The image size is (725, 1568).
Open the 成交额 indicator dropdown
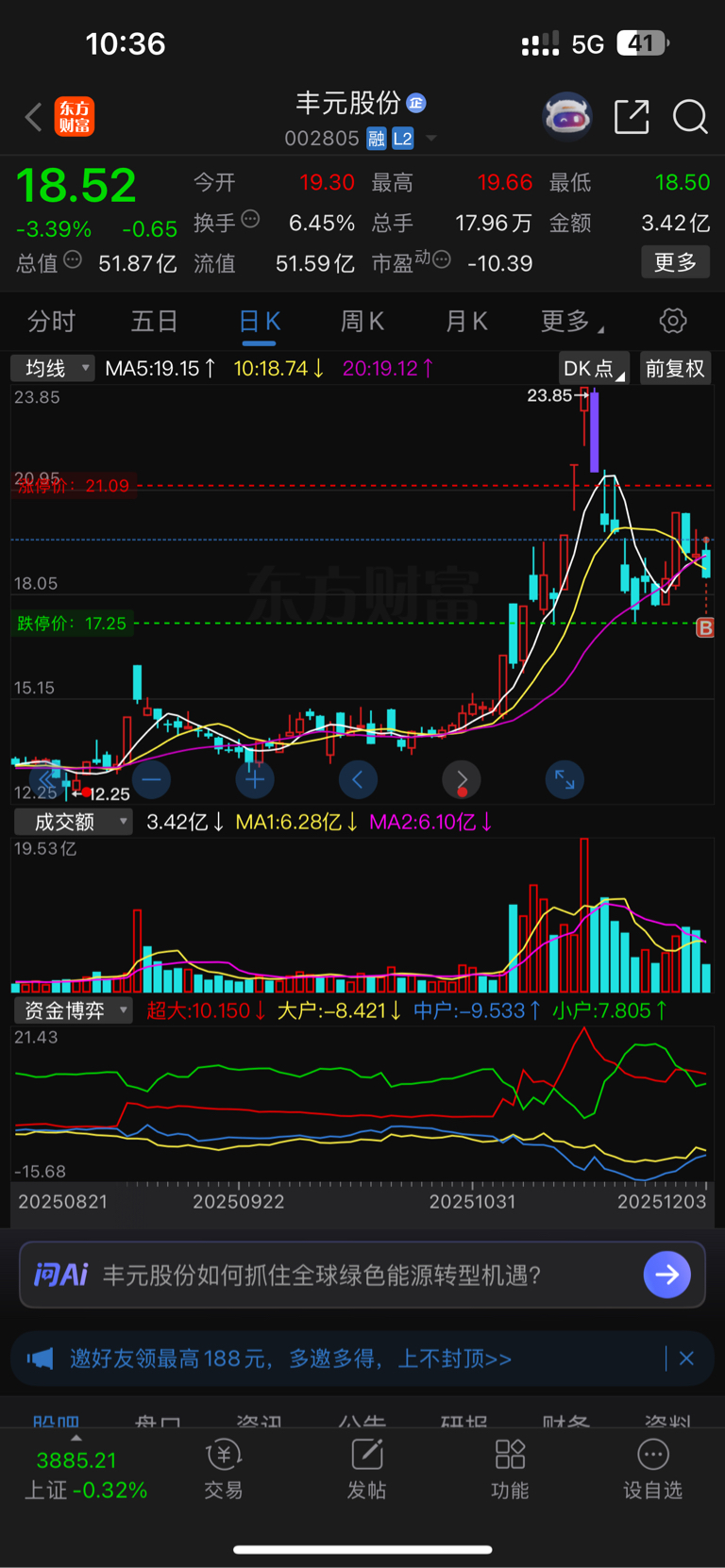tap(73, 822)
